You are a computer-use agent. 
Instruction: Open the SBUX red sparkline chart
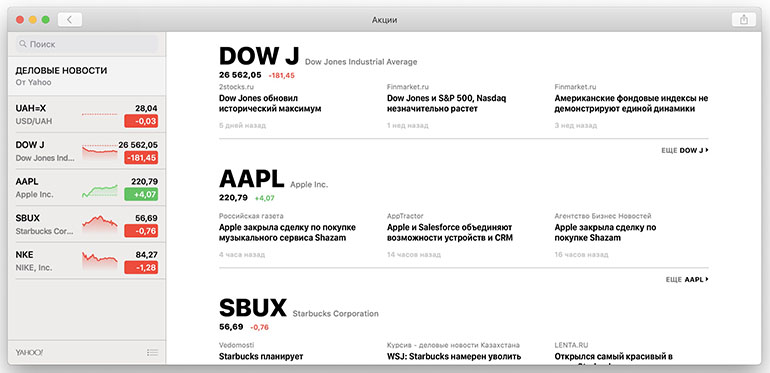point(100,224)
